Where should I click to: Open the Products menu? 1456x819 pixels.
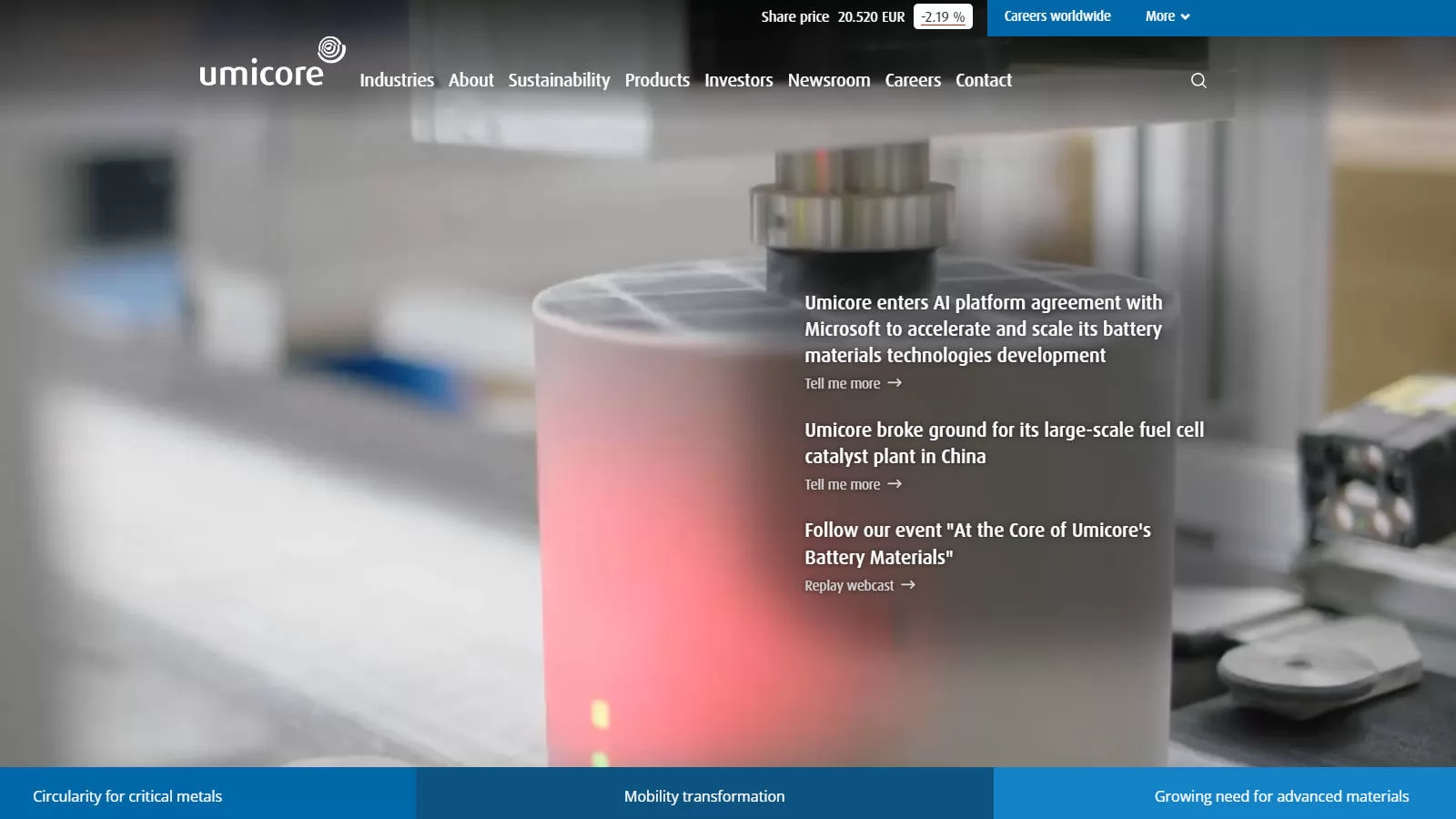click(x=657, y=80)
